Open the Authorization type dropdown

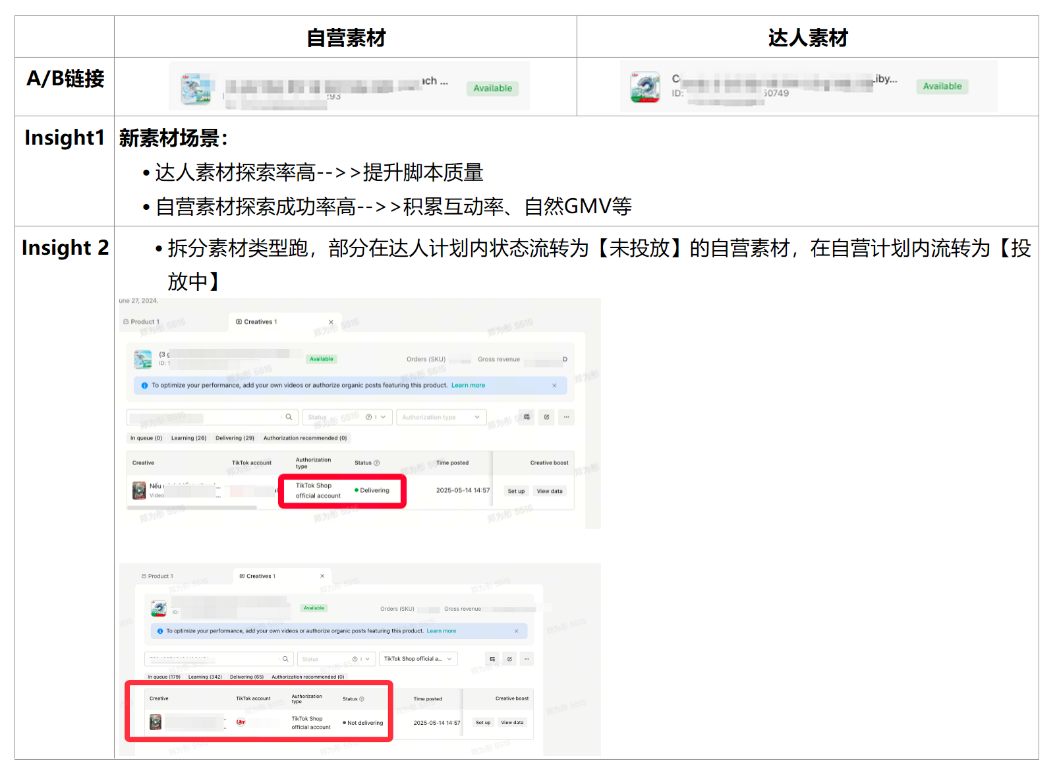pos(441,418)
